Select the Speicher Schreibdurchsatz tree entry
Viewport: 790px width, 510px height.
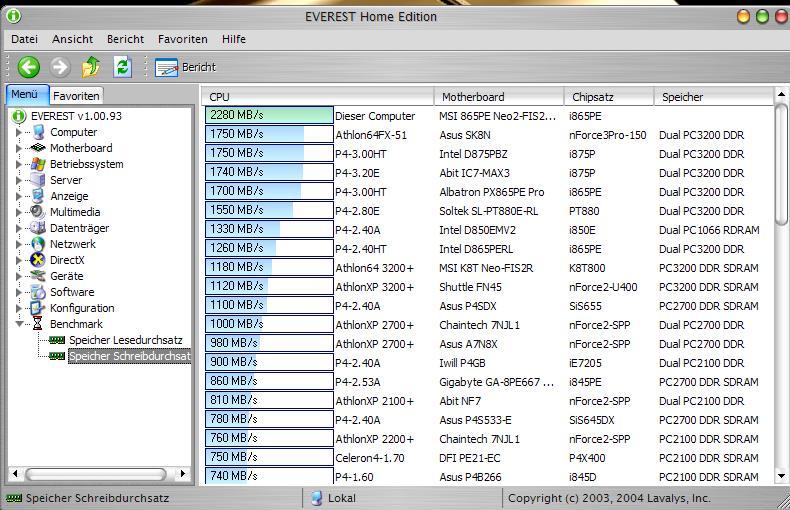click(x=129, y=356)
